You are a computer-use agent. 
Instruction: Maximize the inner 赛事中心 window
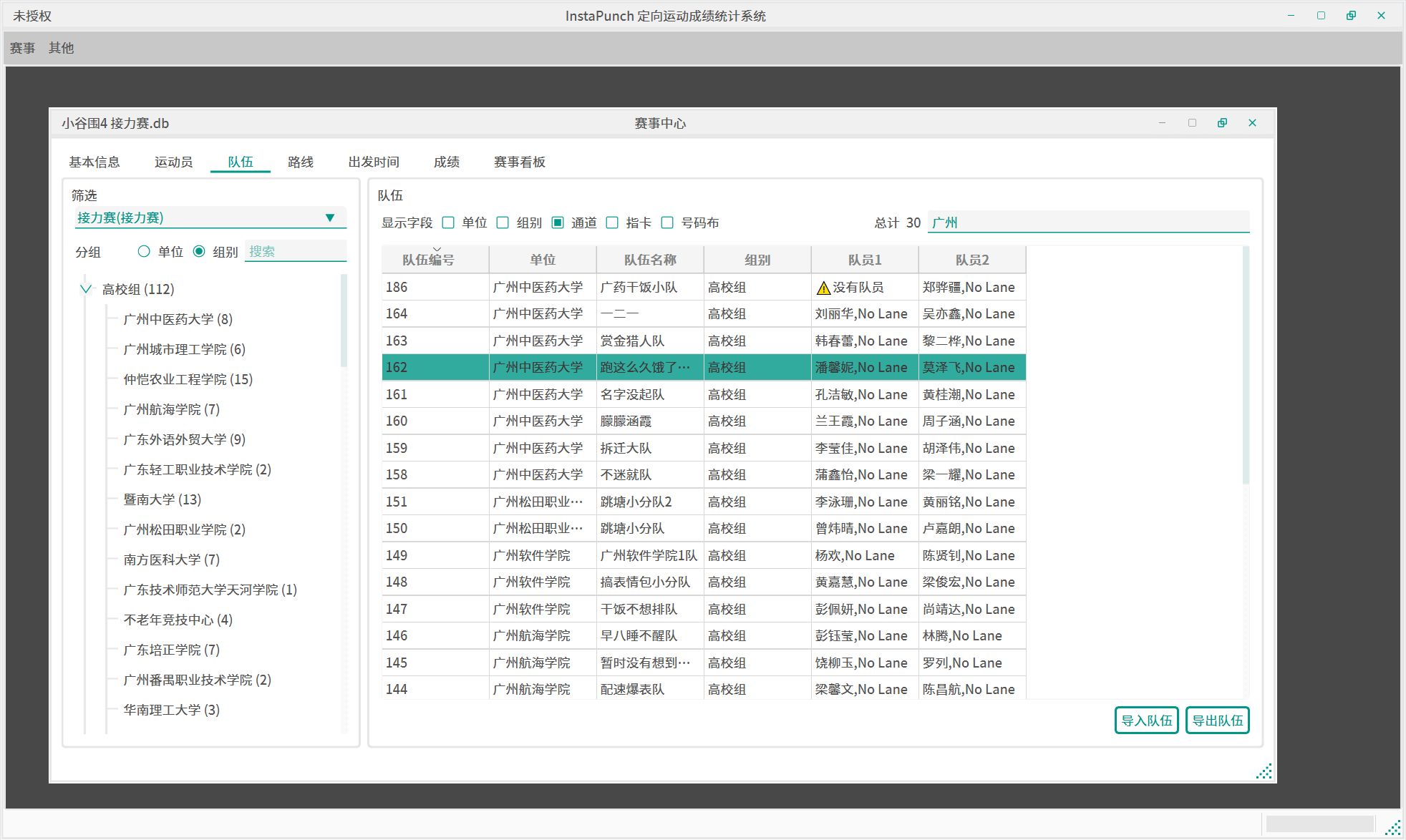point(1192,123)
